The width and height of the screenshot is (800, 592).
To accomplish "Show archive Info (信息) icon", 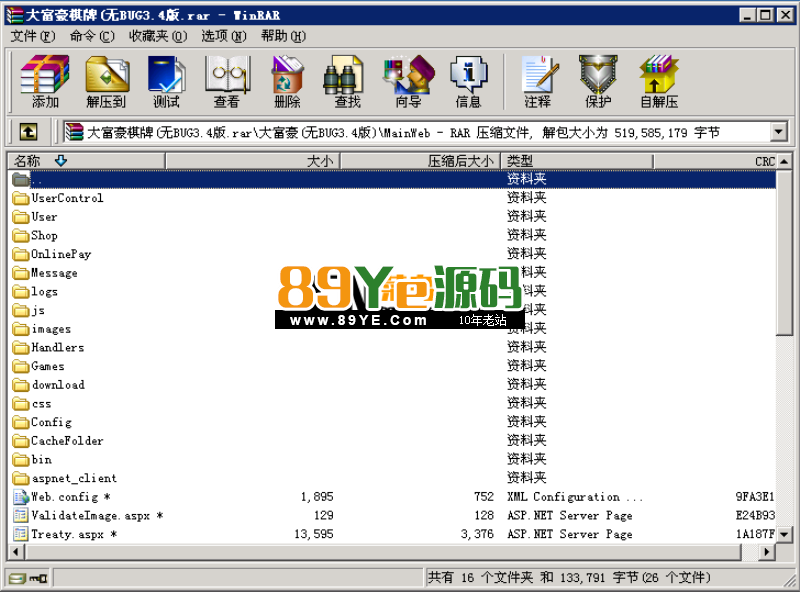I will pos(468,82).
